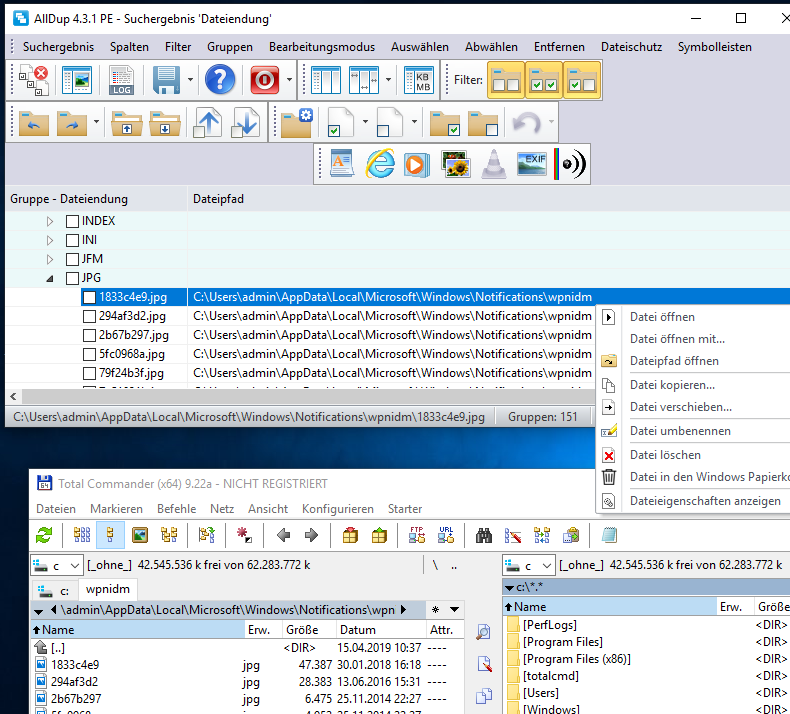Open the Bearbeitungsmodus menu
790x714 pixels.
click(321, 47)
